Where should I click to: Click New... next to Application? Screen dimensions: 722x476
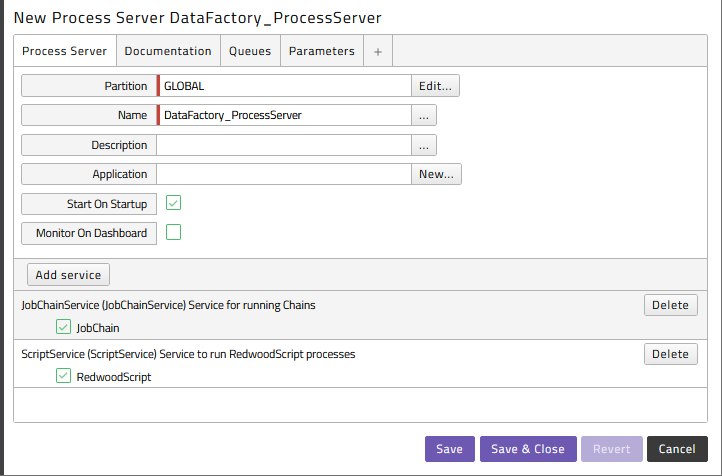[x=436, y=174]
